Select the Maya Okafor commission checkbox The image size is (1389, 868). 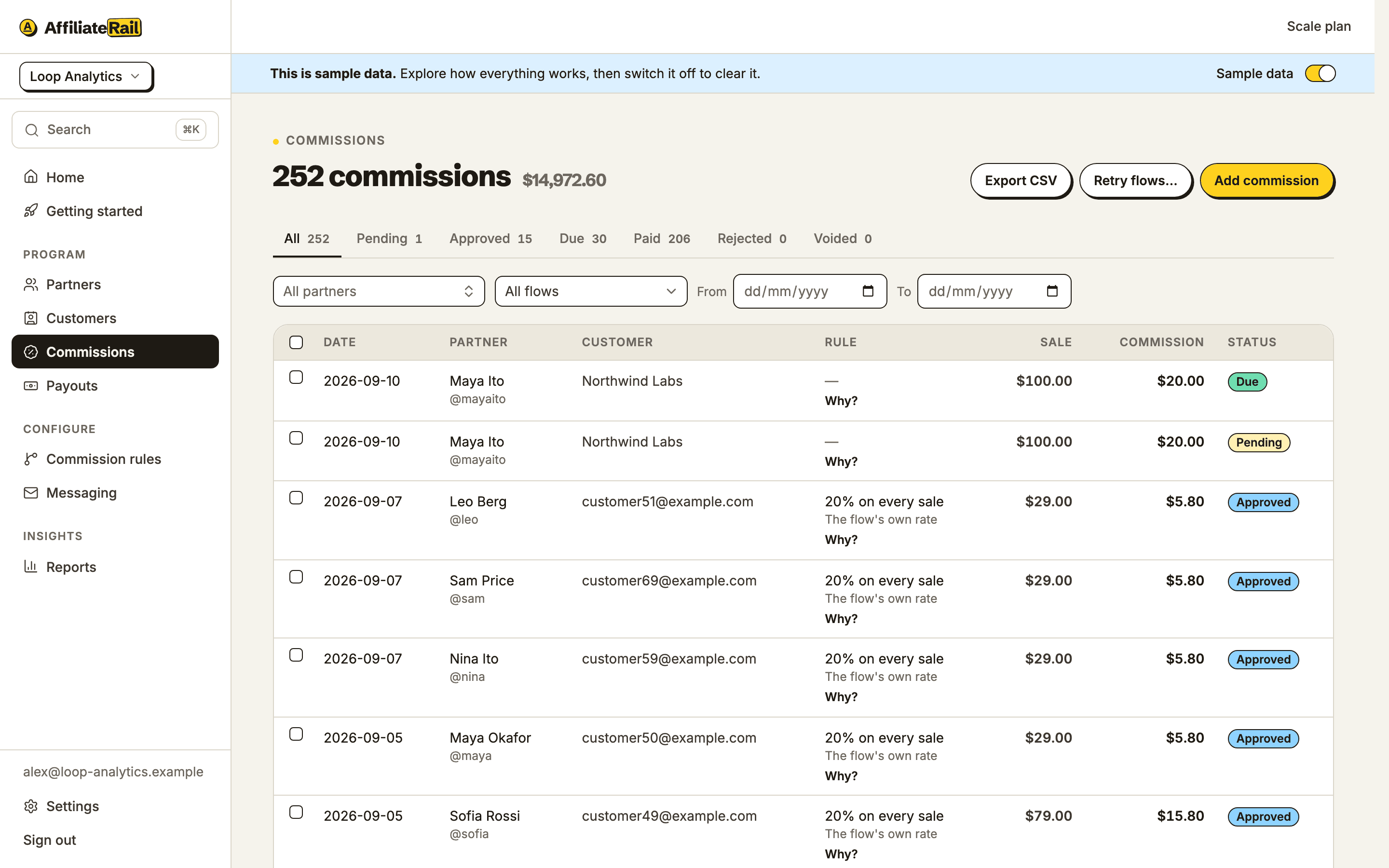pos(296,734)
